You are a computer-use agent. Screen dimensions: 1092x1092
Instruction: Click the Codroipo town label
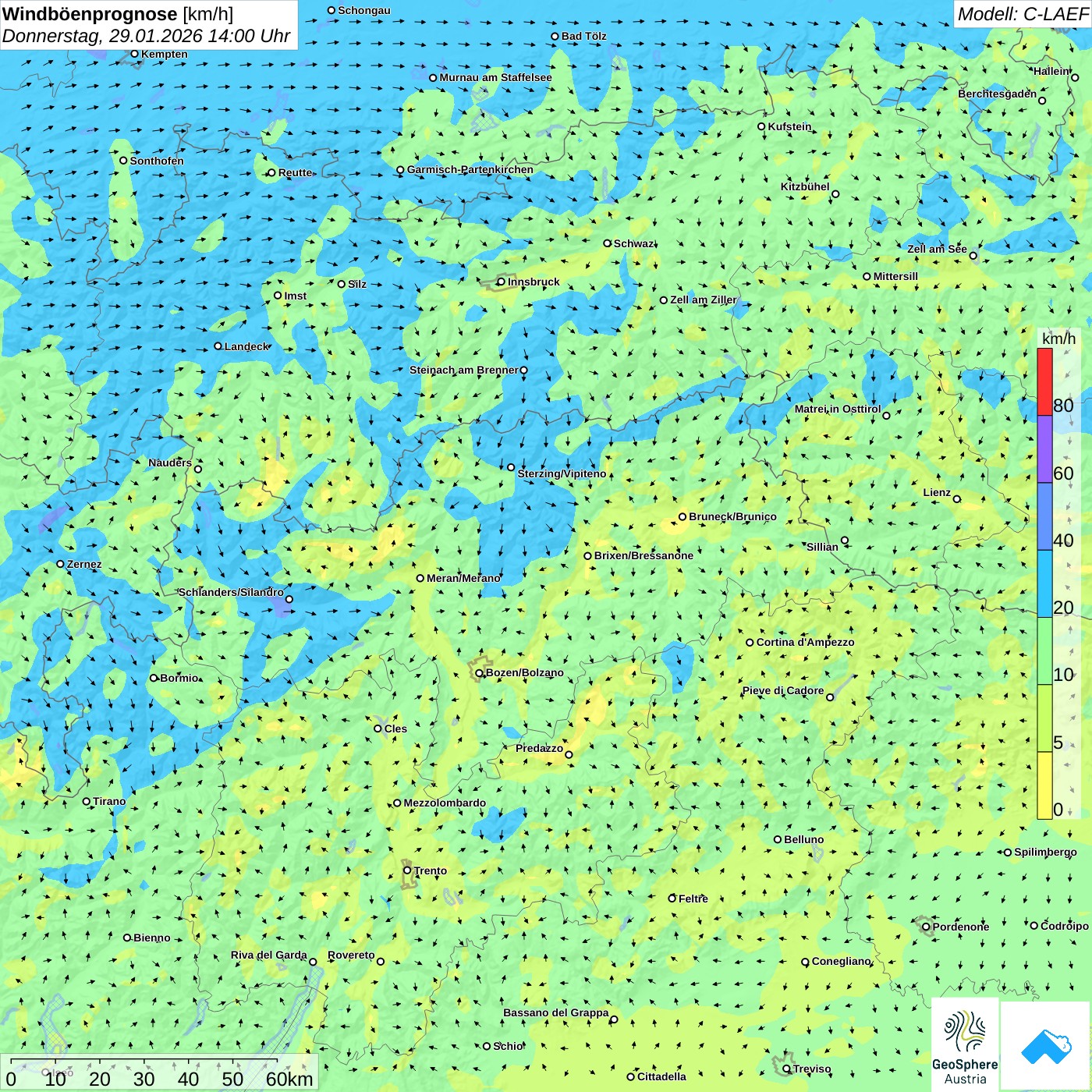1064,926
